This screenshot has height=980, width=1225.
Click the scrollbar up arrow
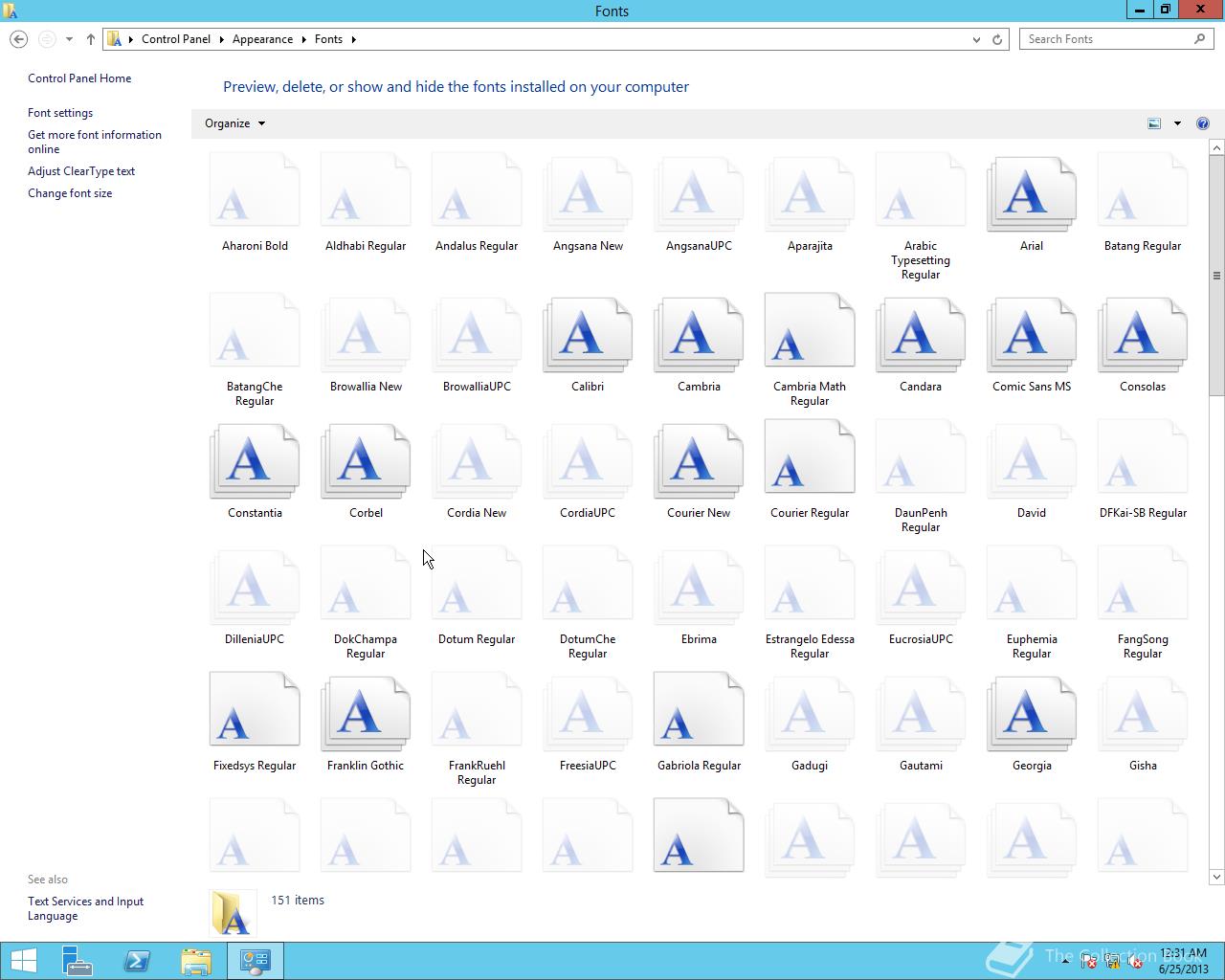(x=1217, y=147)
